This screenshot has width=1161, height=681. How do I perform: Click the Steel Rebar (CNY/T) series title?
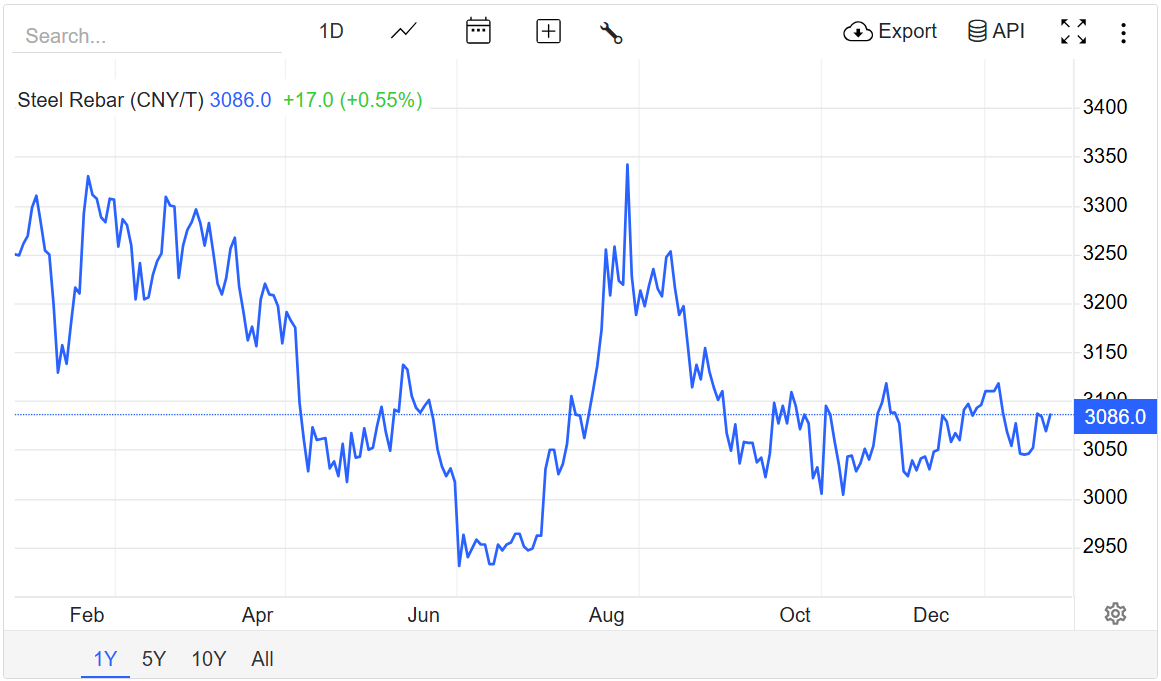click(x=111, y=100)
